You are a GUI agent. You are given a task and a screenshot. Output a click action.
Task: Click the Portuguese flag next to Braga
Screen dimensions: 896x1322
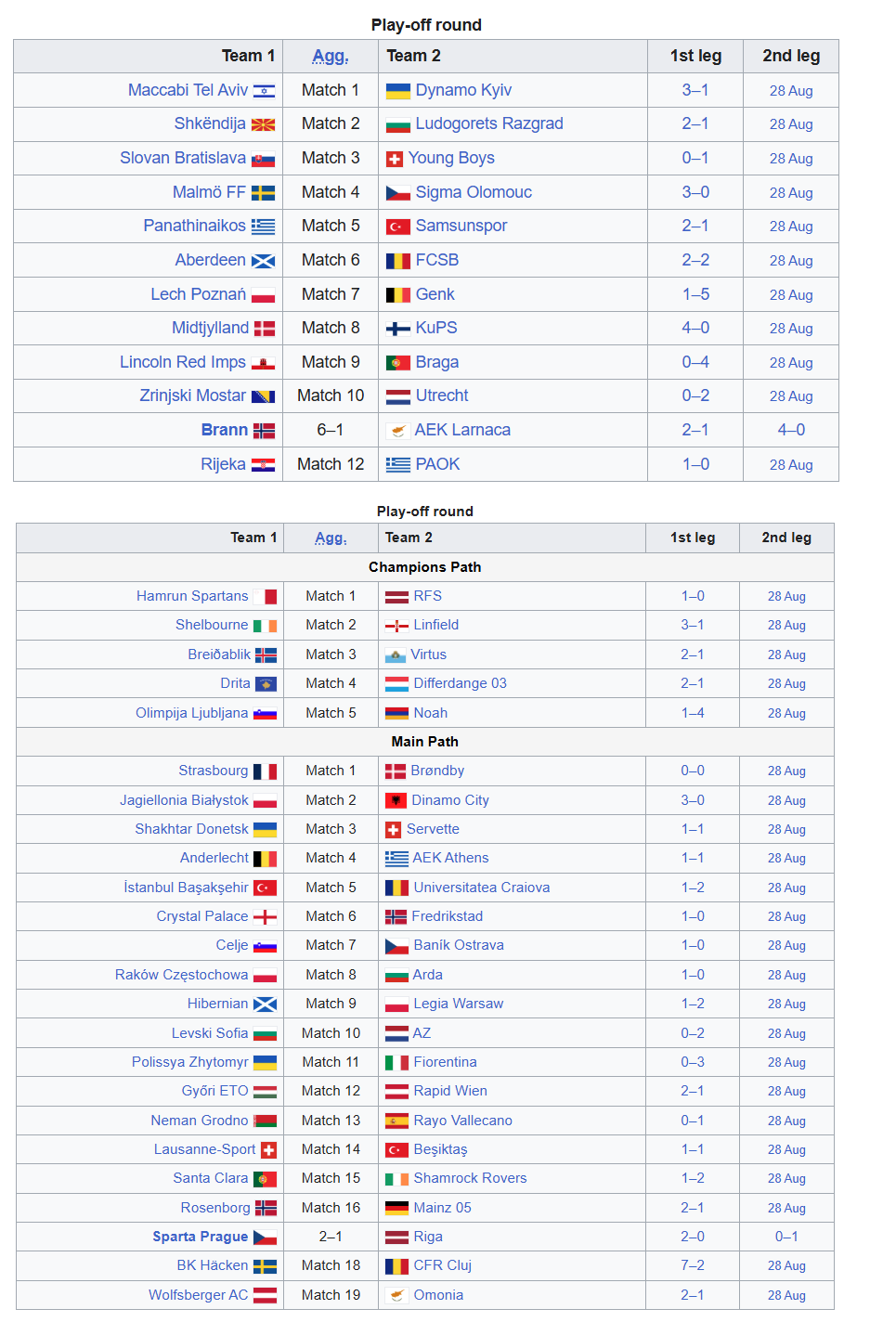point(398,363)
